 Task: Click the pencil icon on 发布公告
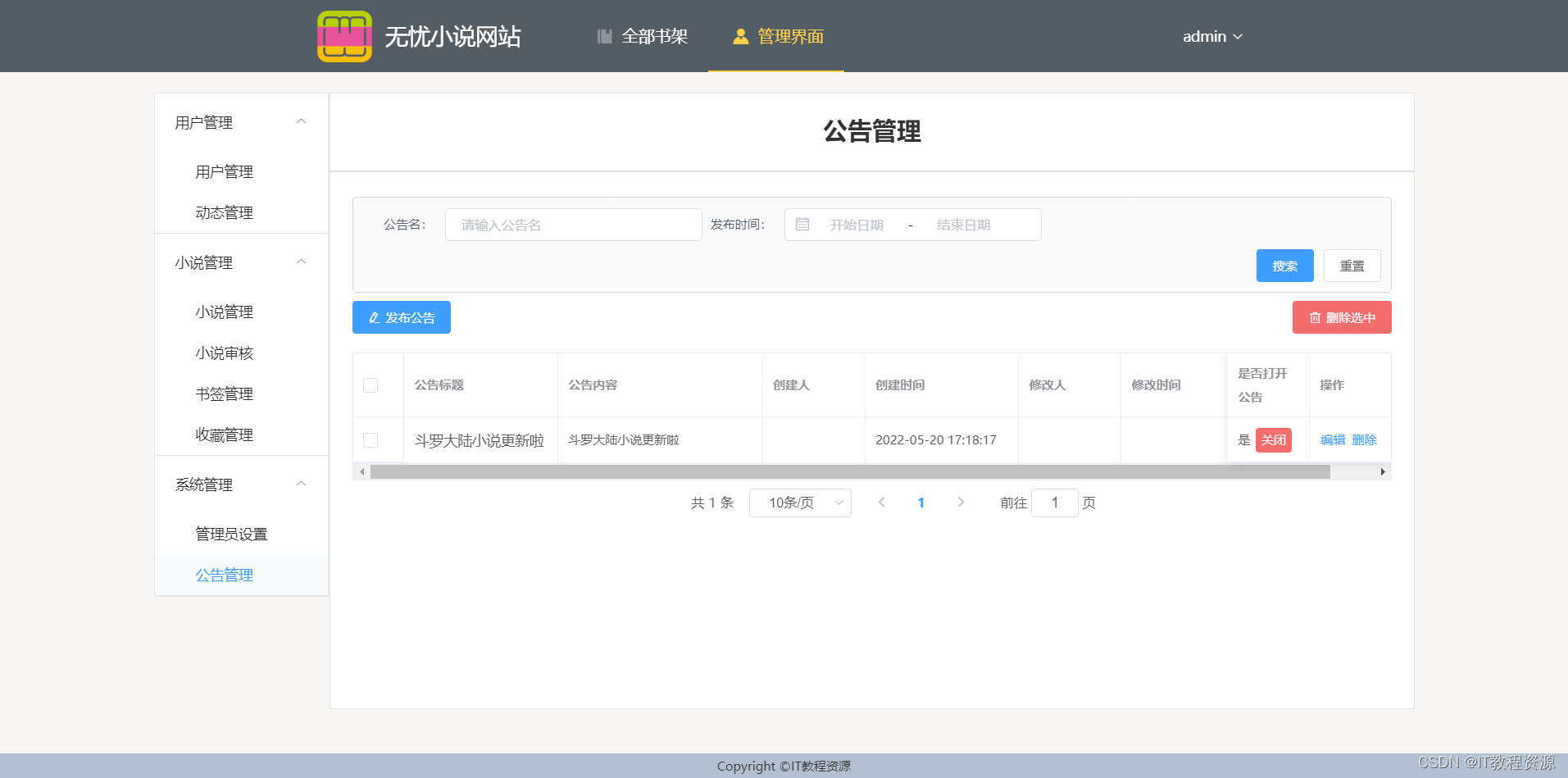pos(375,317)
